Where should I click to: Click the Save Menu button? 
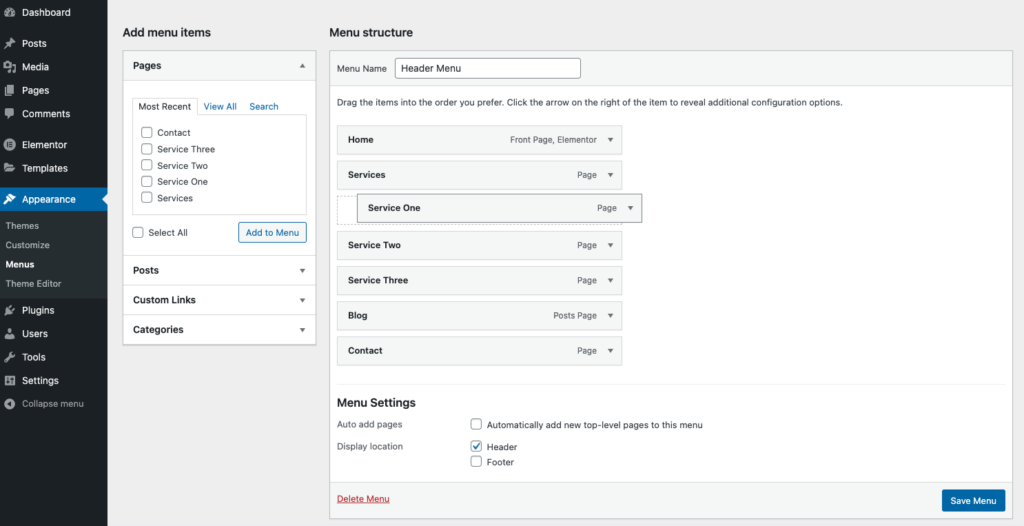(973, 501)
